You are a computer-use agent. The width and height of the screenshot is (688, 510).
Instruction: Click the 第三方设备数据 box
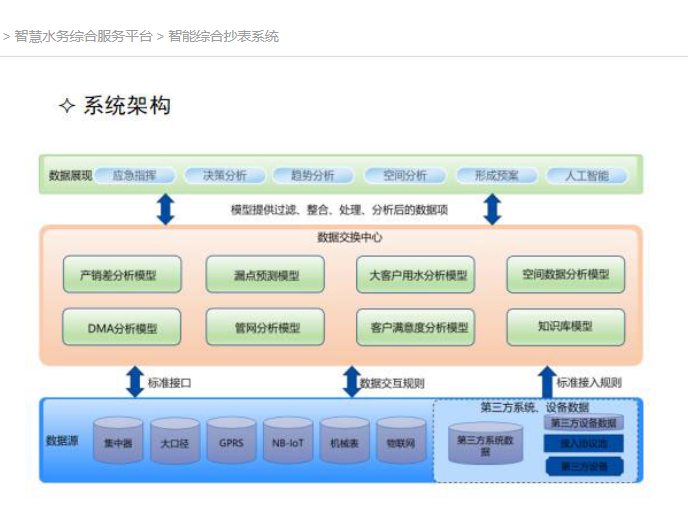pyautogui.click(x=584, y=423)
